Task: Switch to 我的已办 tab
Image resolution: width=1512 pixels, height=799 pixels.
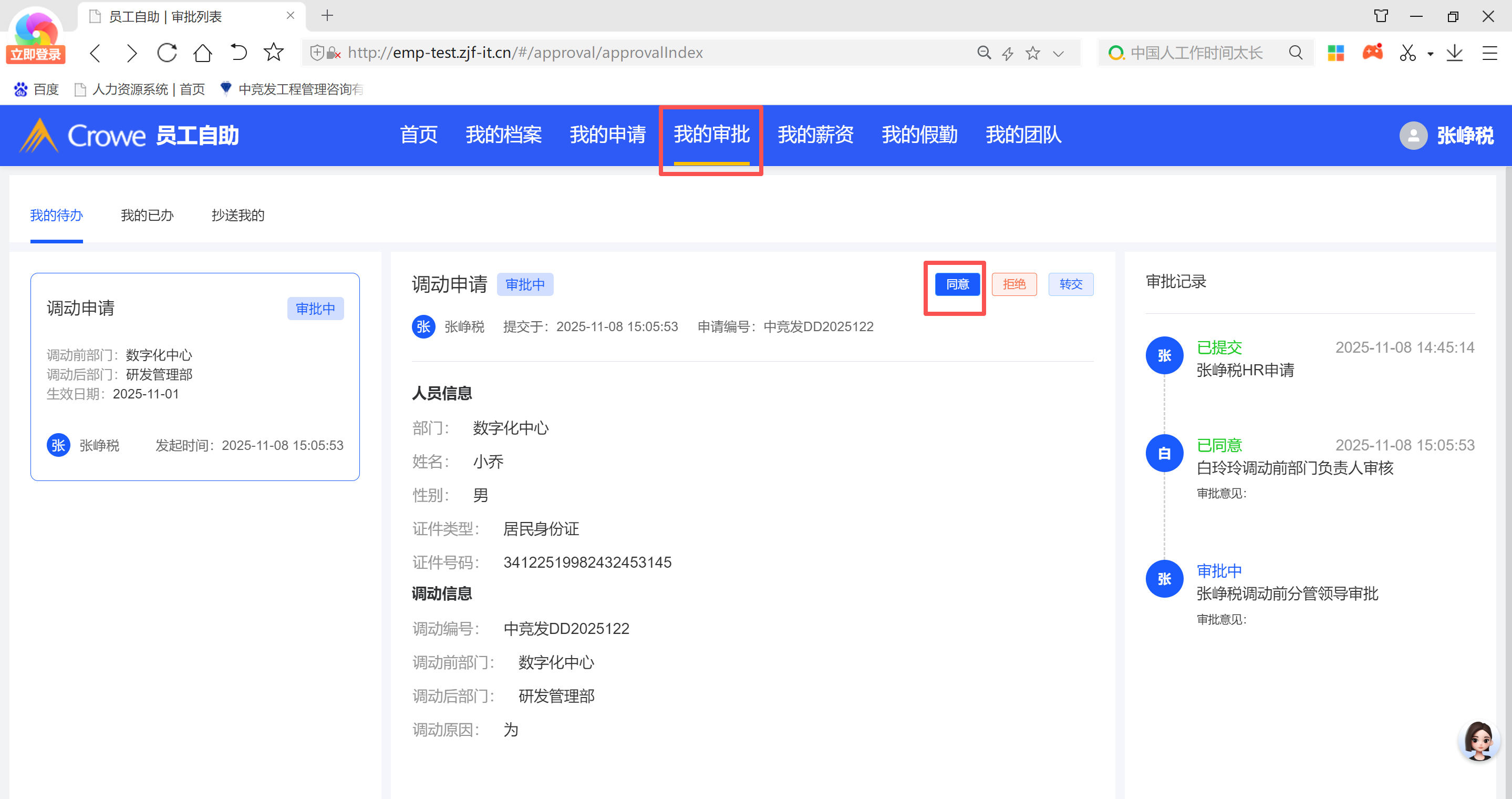Action: (147, 216)
